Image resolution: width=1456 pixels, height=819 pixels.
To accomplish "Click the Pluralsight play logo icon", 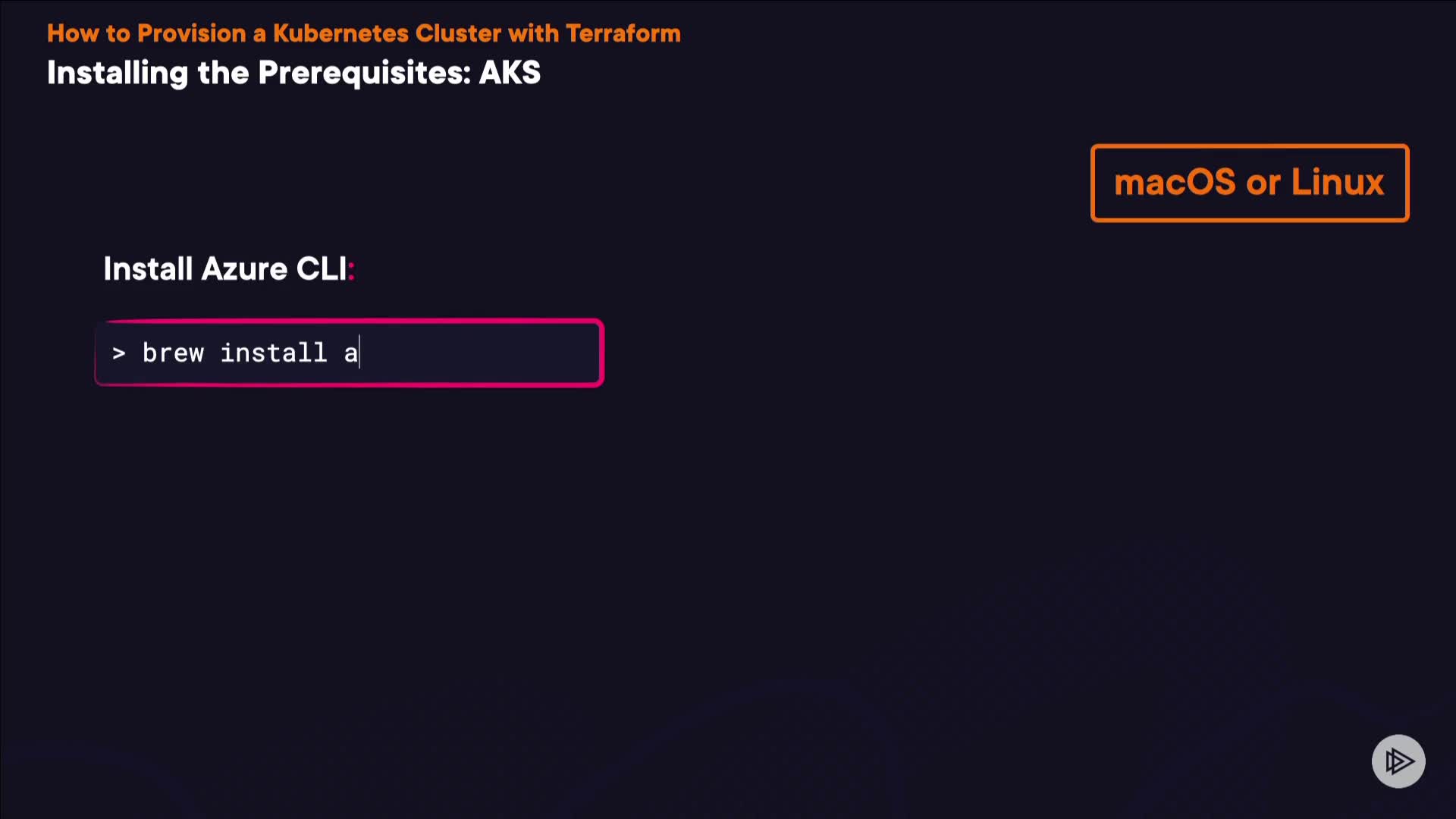I will 1398,761.
